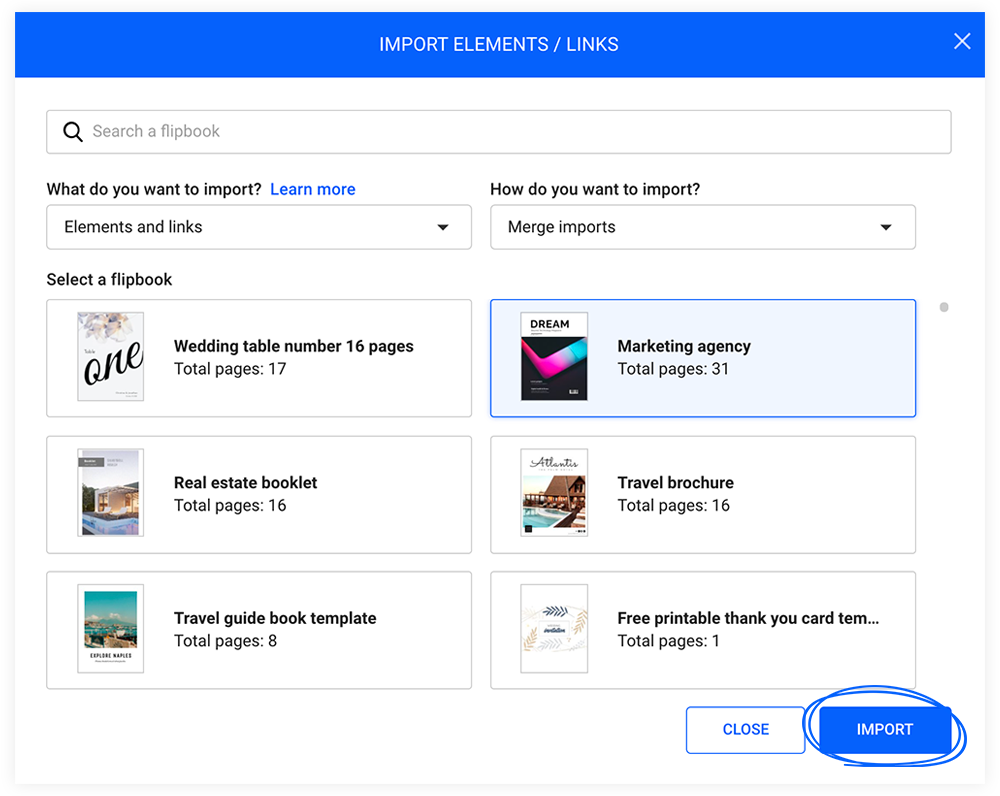Open the Elements and links dropdown

click(259, 227)
